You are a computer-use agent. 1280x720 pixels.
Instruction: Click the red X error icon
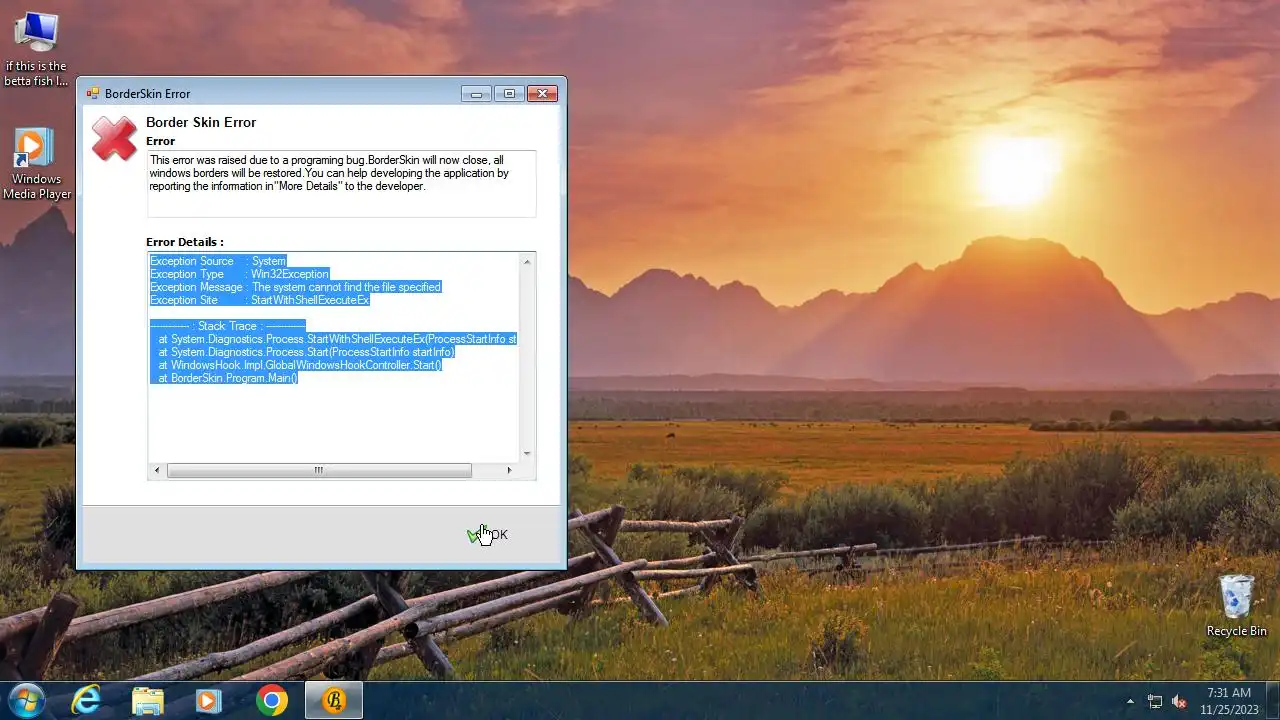114,138
